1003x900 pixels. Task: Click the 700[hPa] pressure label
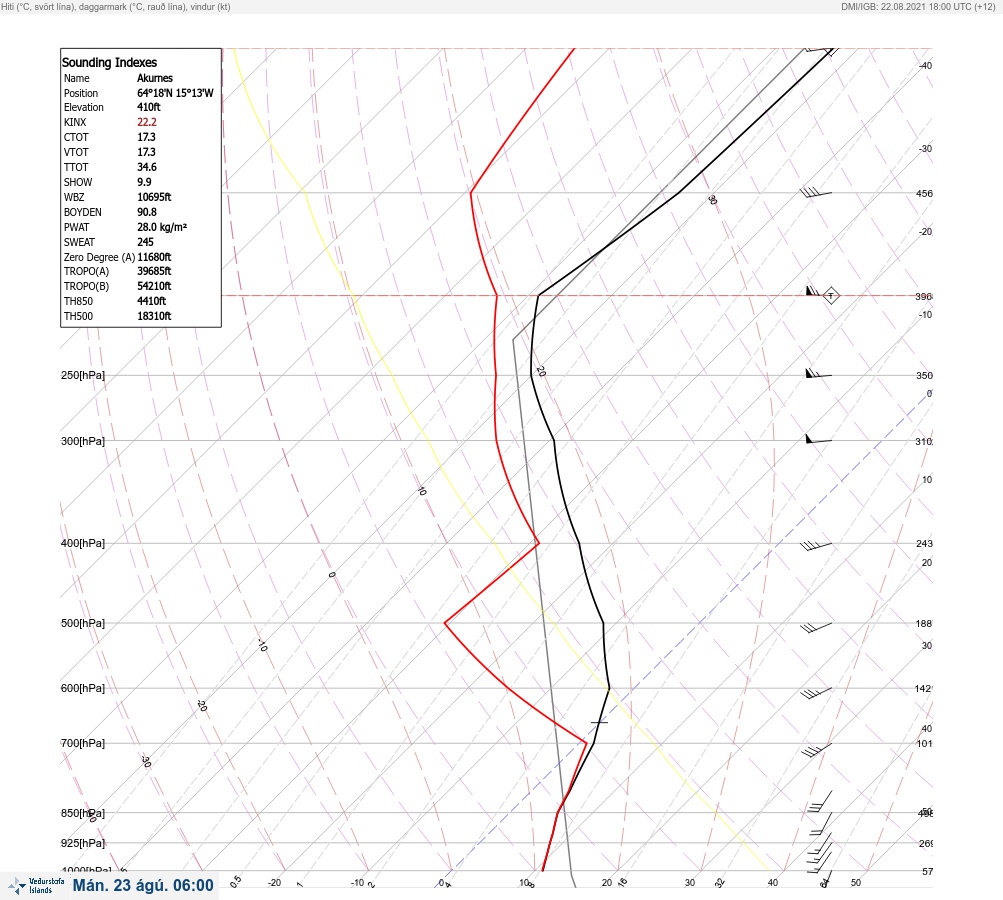coord(83,743)
